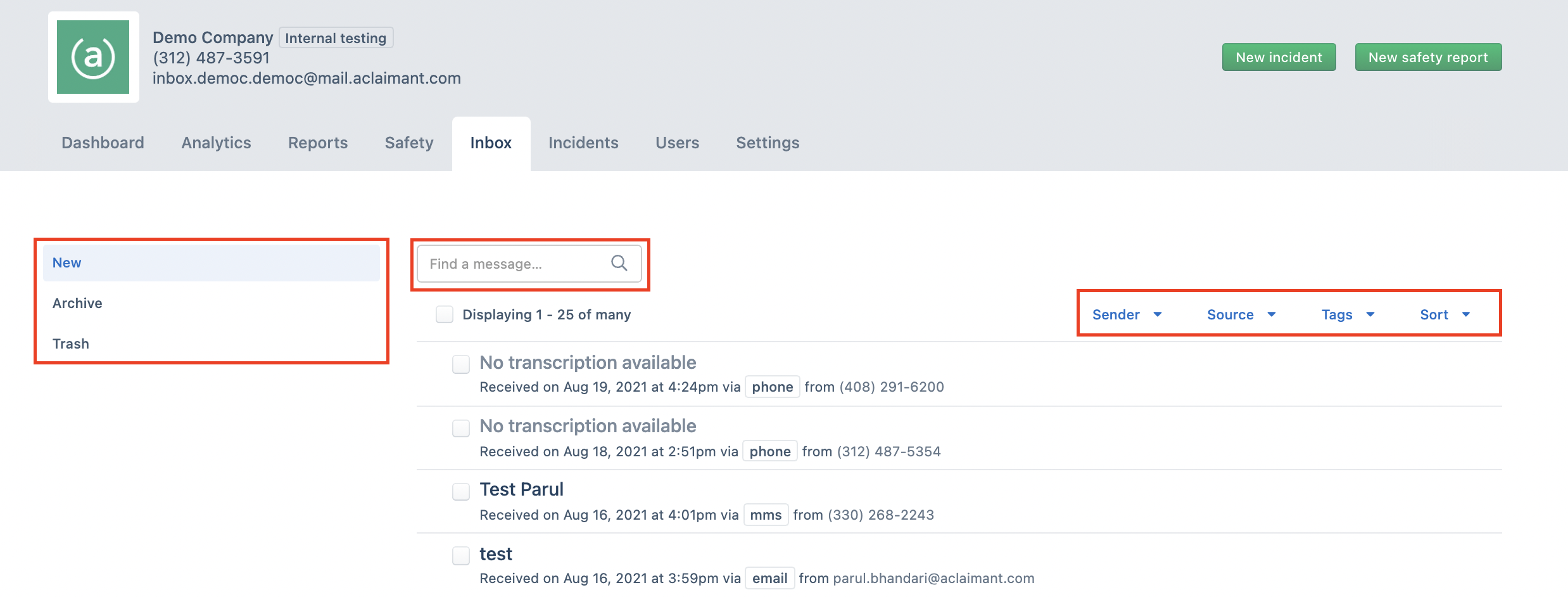This screenshot has height=597, width=1568.
Task: Click the inbox.democ.democ@mail.aclaimant.com address
Action: [307, 78]
